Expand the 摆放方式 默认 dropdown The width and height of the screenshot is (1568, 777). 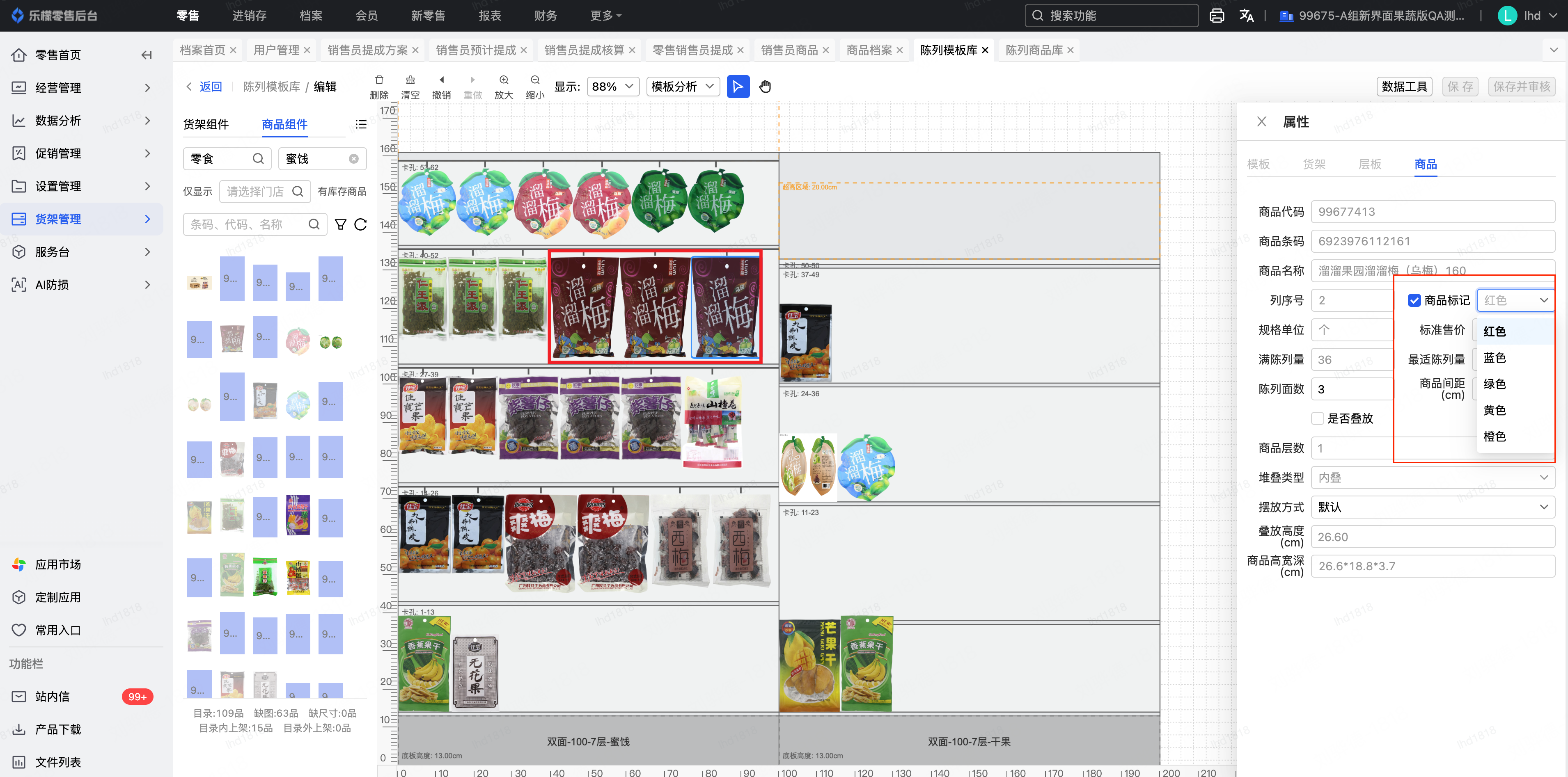[x=1432, y=507]
